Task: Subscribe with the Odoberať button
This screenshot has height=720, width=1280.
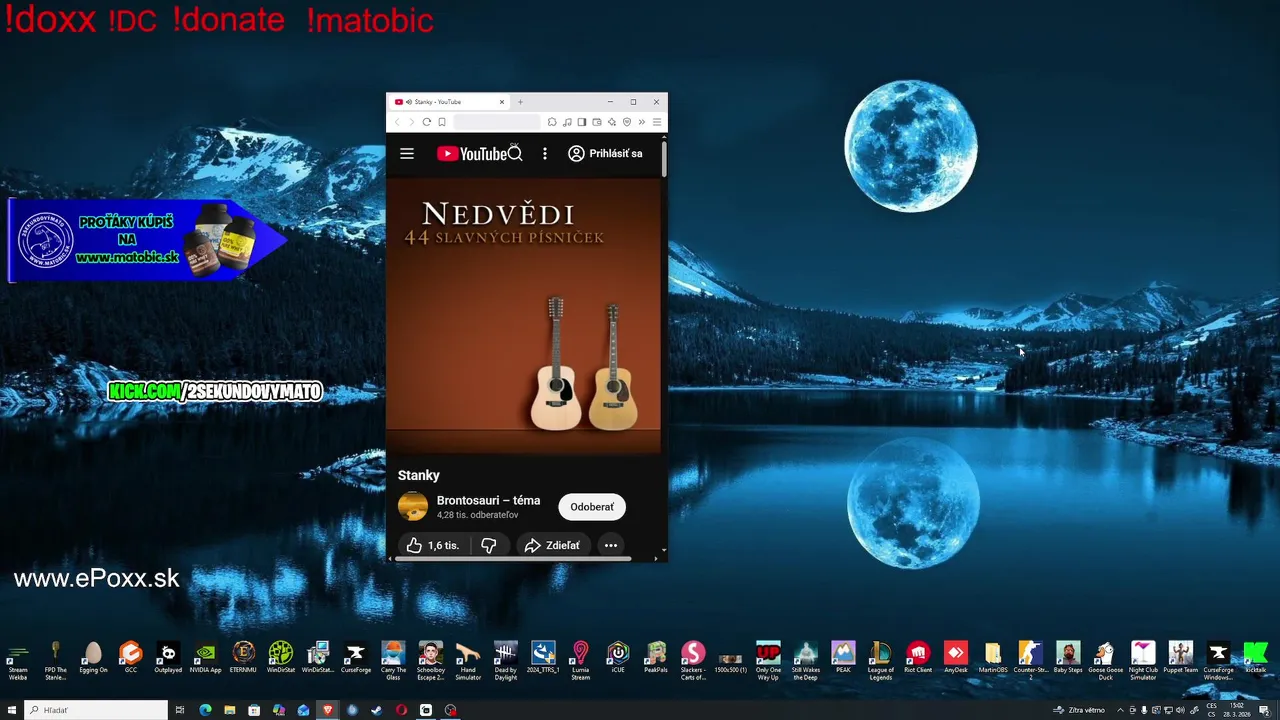Action: pos(592,507)
